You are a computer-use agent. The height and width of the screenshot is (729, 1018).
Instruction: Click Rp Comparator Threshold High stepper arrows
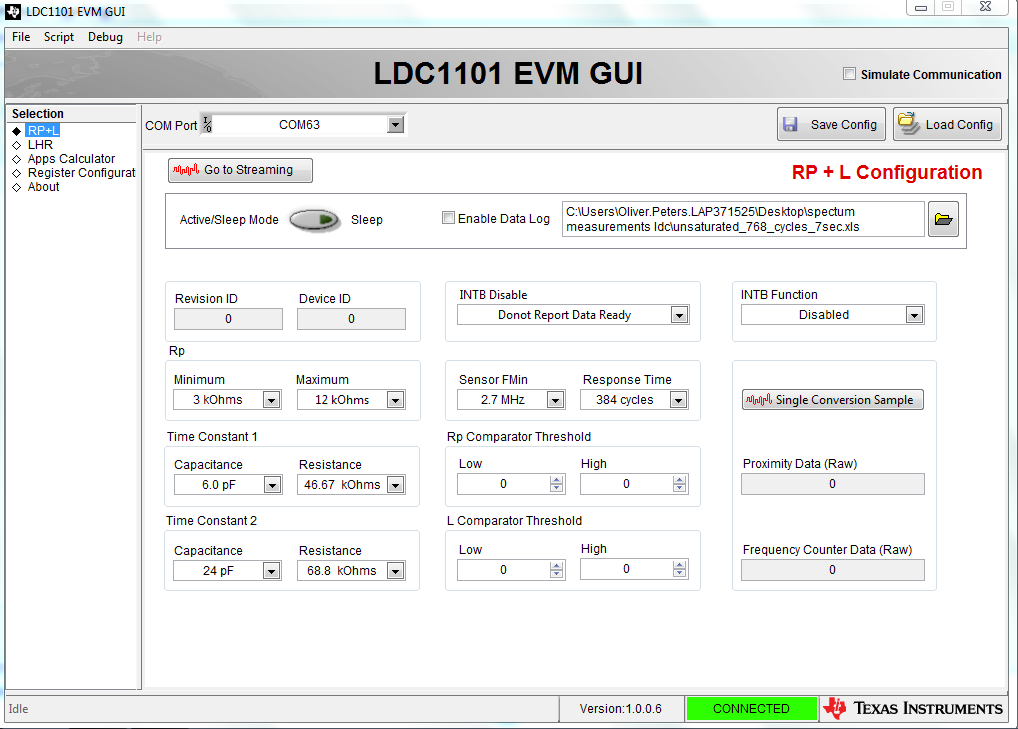[x=680, y=484]
